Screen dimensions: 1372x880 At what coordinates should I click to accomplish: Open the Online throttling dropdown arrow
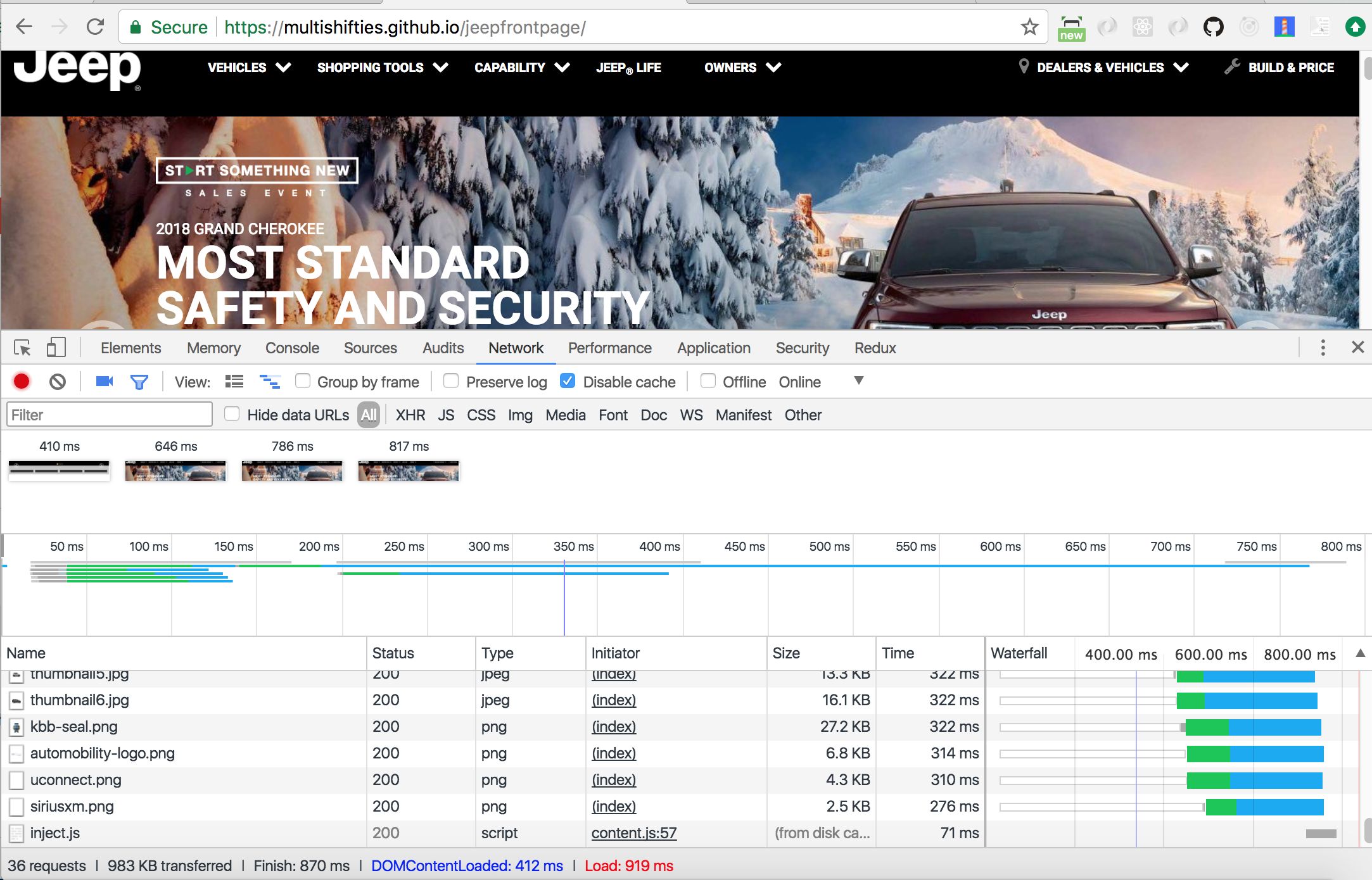click(858, 380)
